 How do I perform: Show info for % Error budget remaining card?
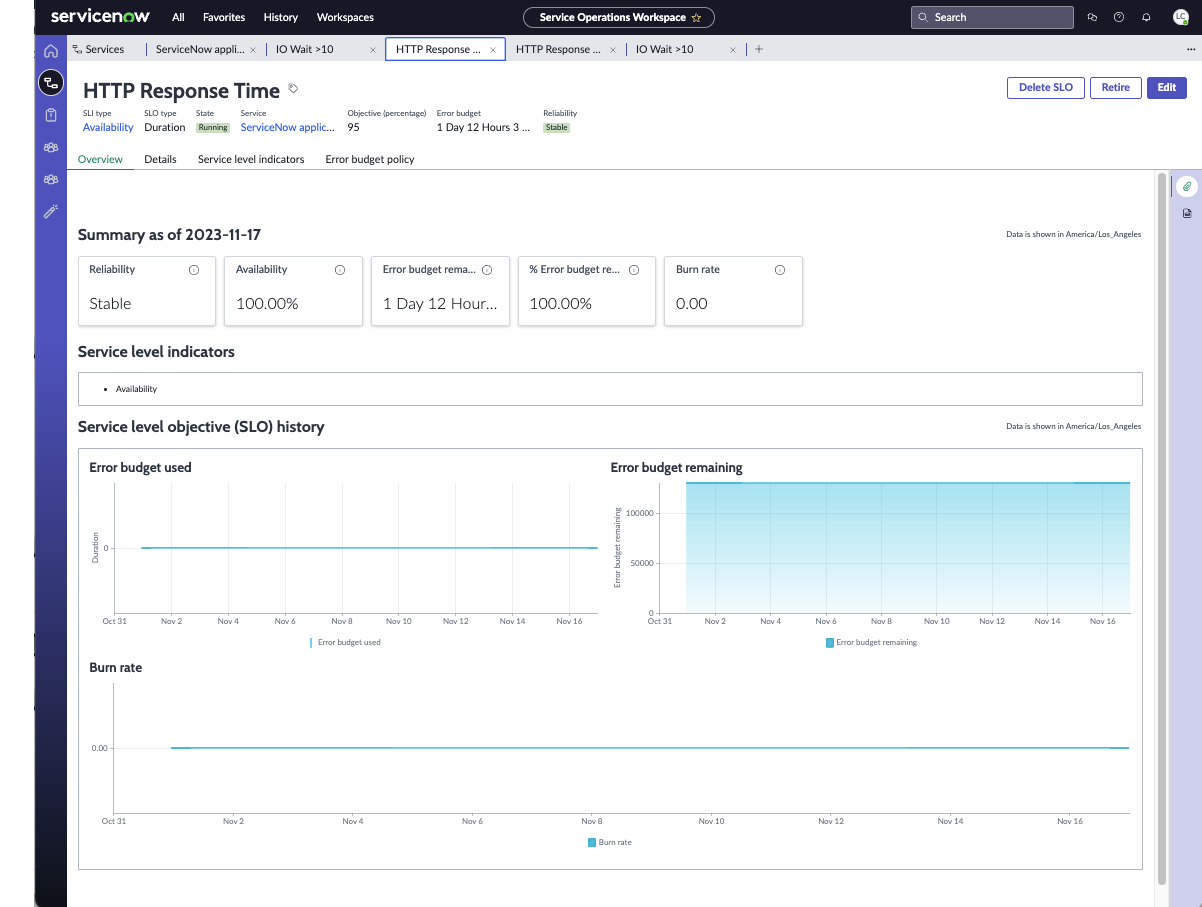click(x=634, y=270)
